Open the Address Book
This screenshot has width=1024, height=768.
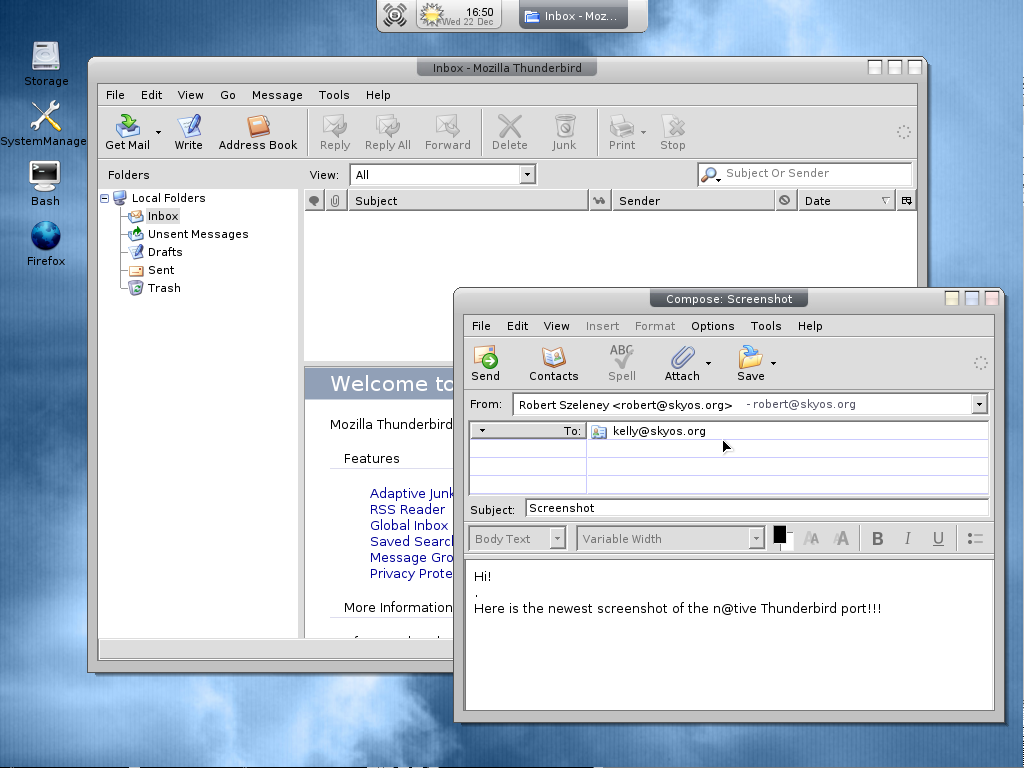[x=257, y=132]
